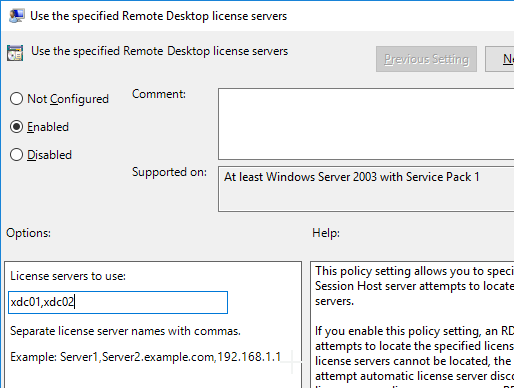Click the Previous Setting button
514x388 pixels.
(x=426, y=59)
